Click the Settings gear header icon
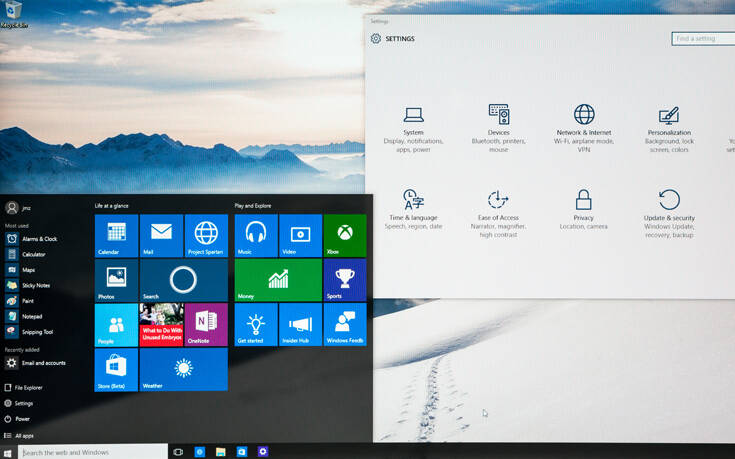This screenshot has height=459, width=735. click(375, 38)
